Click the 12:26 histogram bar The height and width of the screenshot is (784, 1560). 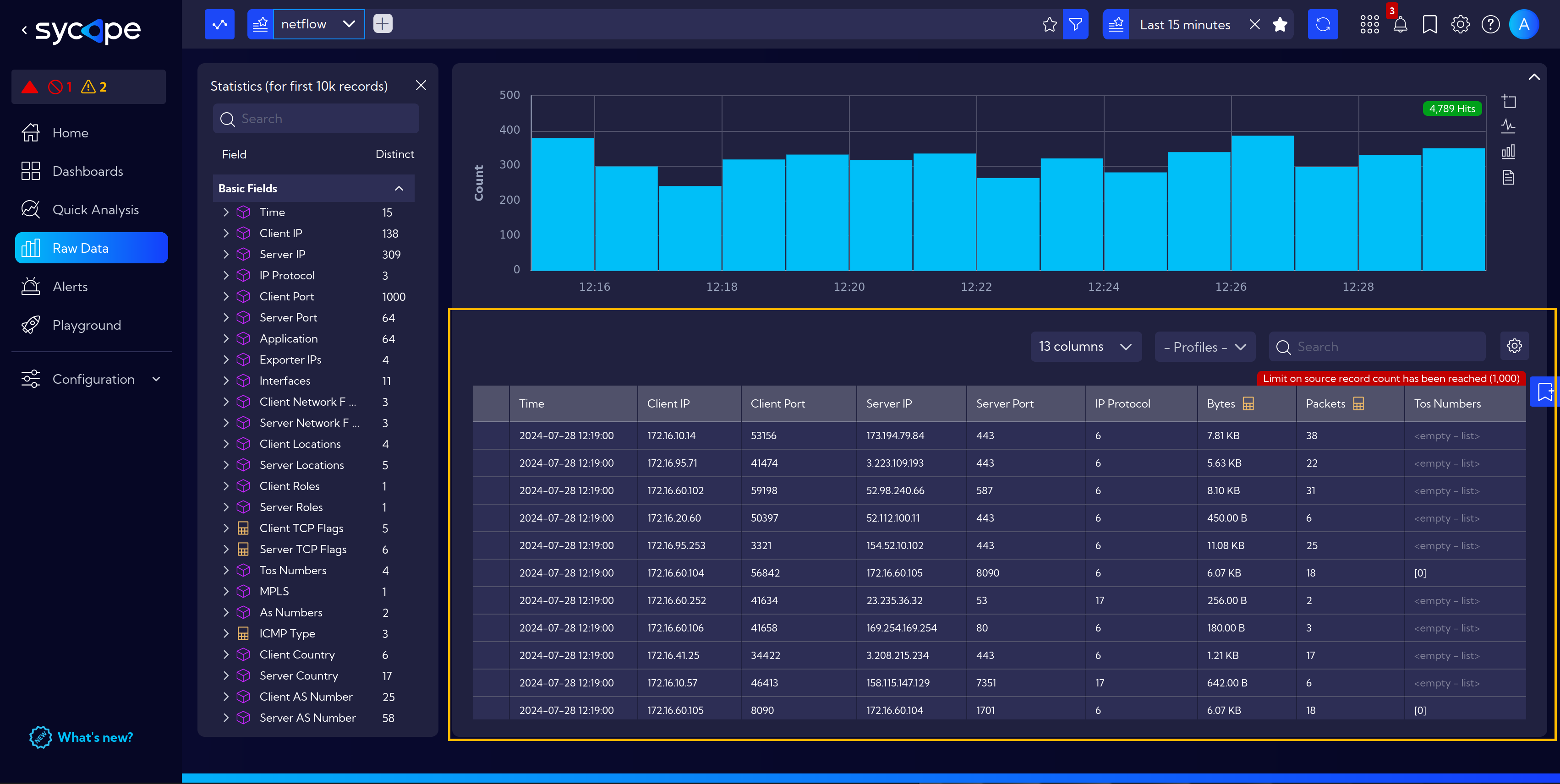(1262, 203)
